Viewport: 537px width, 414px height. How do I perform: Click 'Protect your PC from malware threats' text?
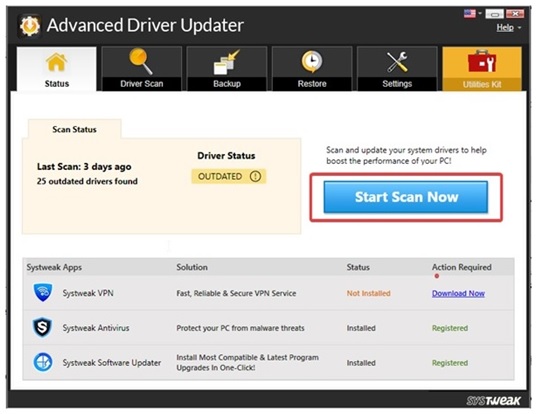coord(240,328)
